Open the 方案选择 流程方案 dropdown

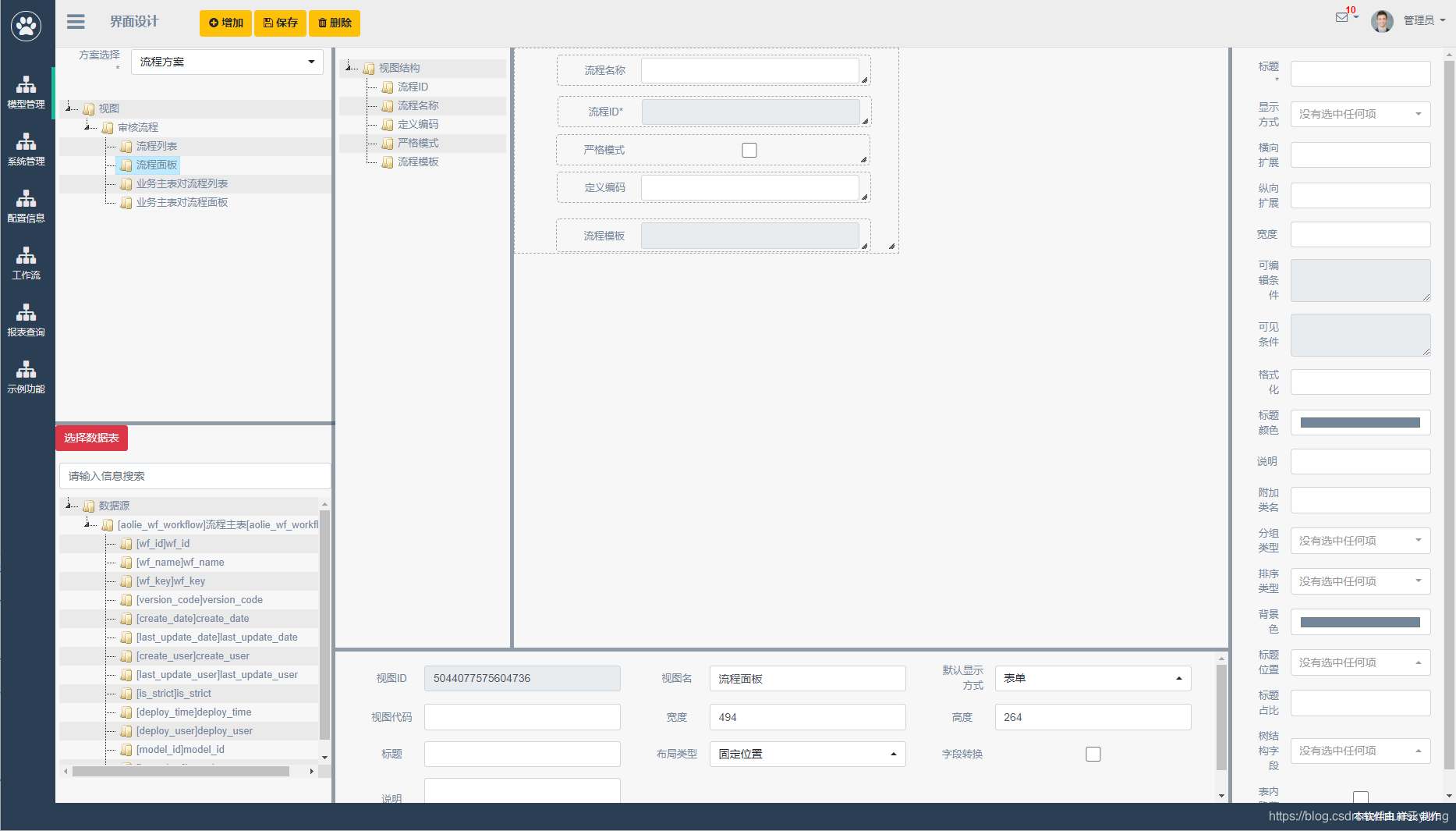tap(227, 62)
